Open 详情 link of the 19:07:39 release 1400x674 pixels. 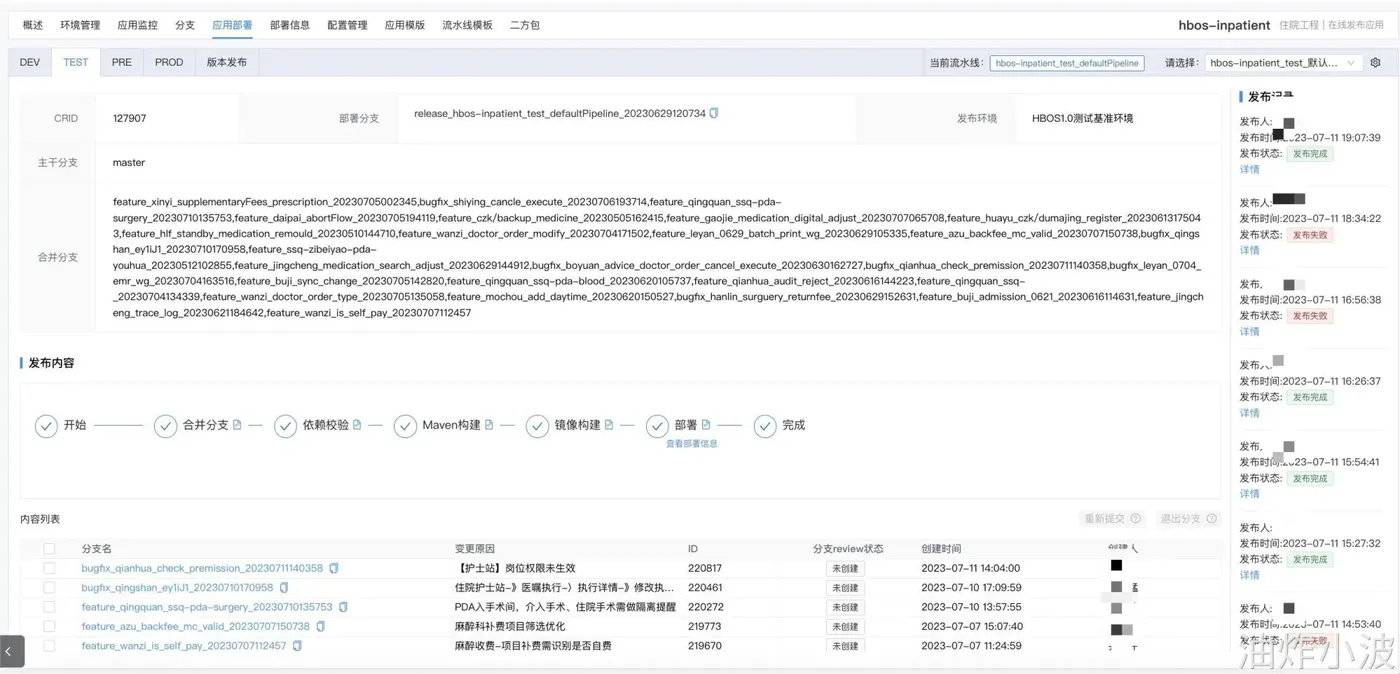(x=1250, y=169)
